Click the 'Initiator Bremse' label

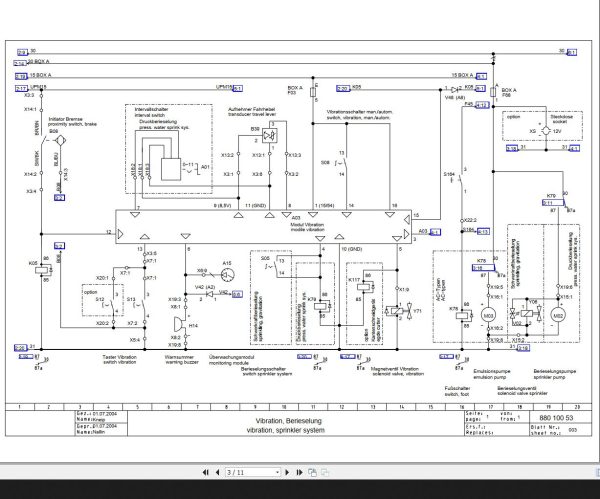(x=65, y=119)
